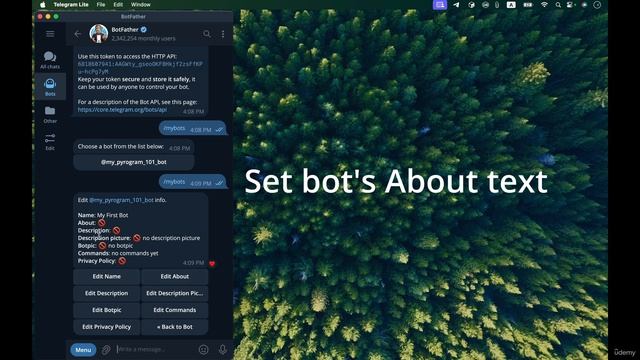Click the Edit About button
Viewport: 640px width, 360px height.
point(175,276)
